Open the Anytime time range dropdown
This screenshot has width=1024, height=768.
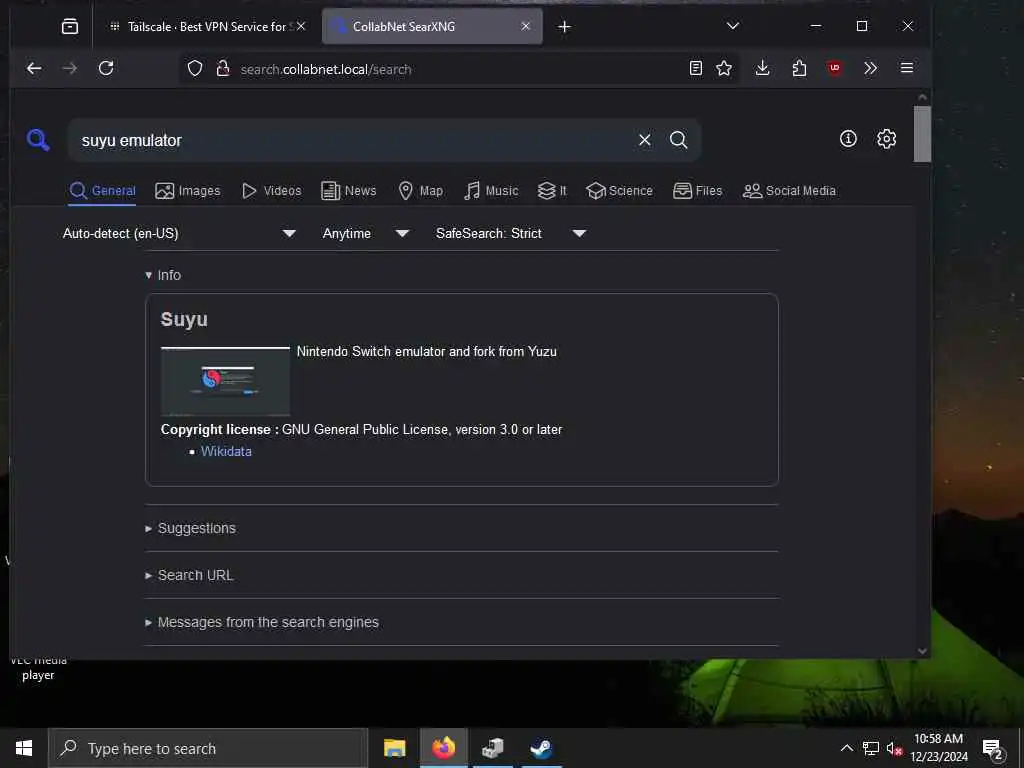tap(365, 233)
